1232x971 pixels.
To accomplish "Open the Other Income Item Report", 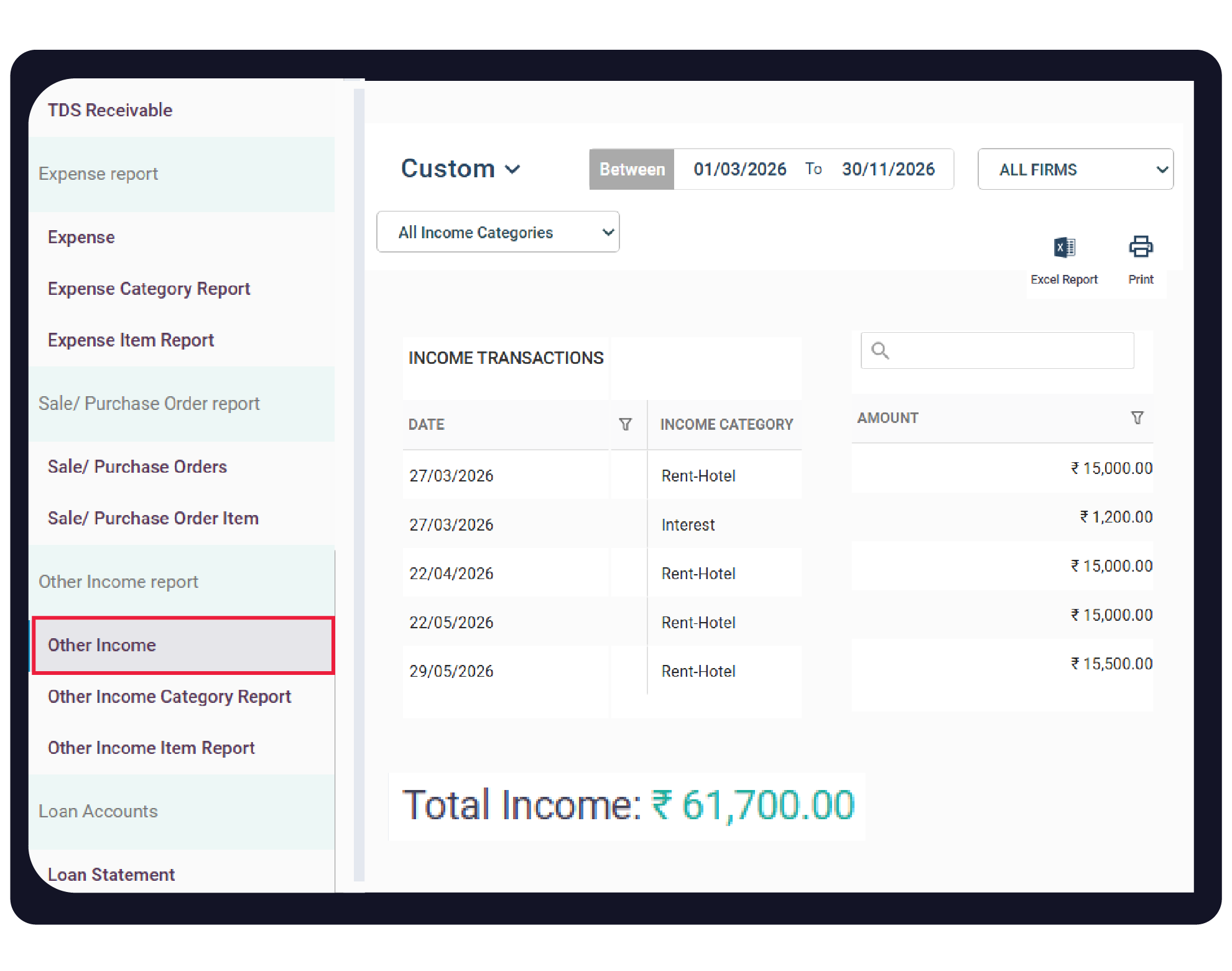I will point(151,748).
